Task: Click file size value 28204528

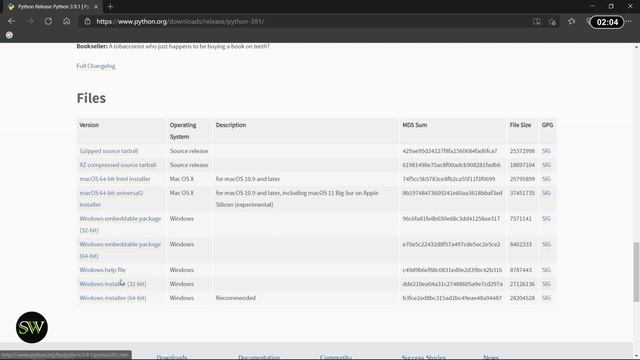Action: tap(522, 298)
